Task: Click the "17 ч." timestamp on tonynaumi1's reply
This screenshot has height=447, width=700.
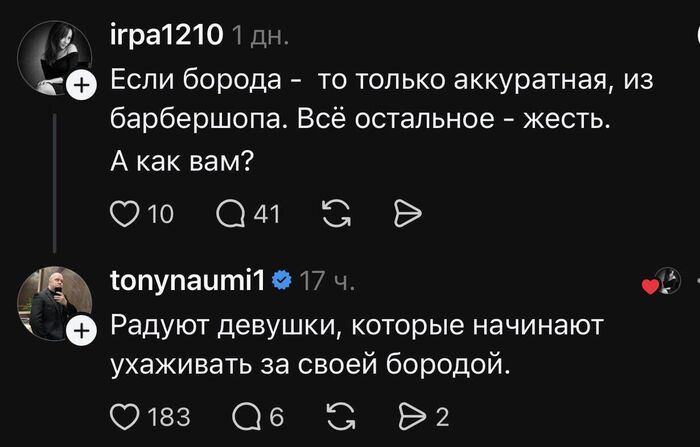Action: [328, 281]
